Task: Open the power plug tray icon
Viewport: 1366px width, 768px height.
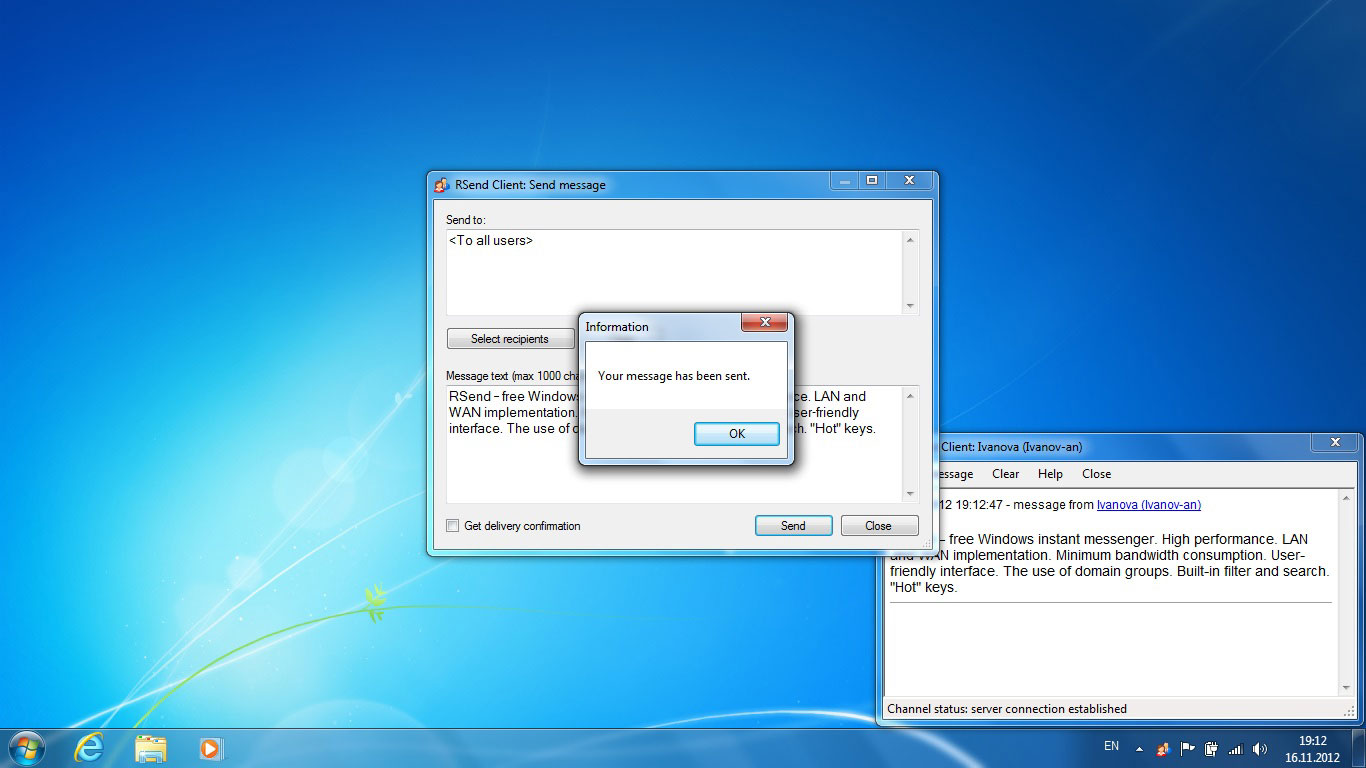Action: click(x=1211, y=748)
